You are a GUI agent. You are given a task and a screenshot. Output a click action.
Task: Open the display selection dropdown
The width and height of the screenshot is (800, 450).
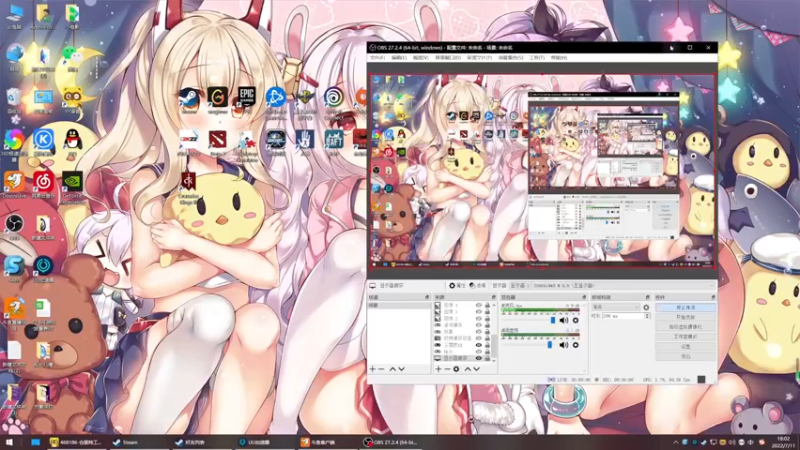click(x=612, y=286)
